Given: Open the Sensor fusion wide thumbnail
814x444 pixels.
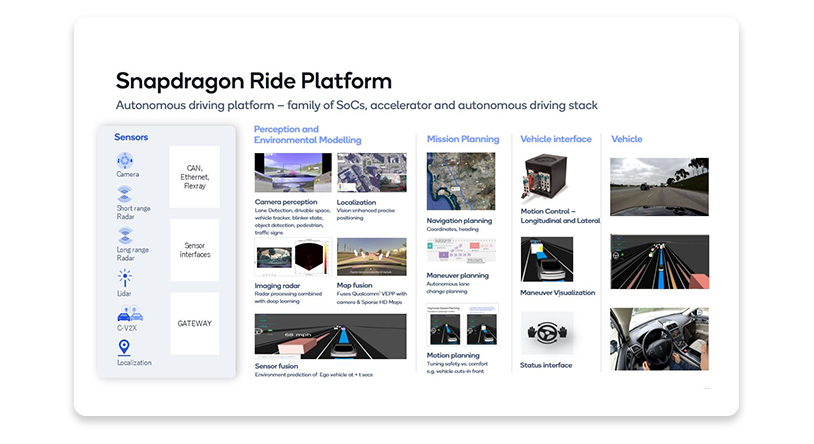Looking at the screenshot, I should 331,337.
